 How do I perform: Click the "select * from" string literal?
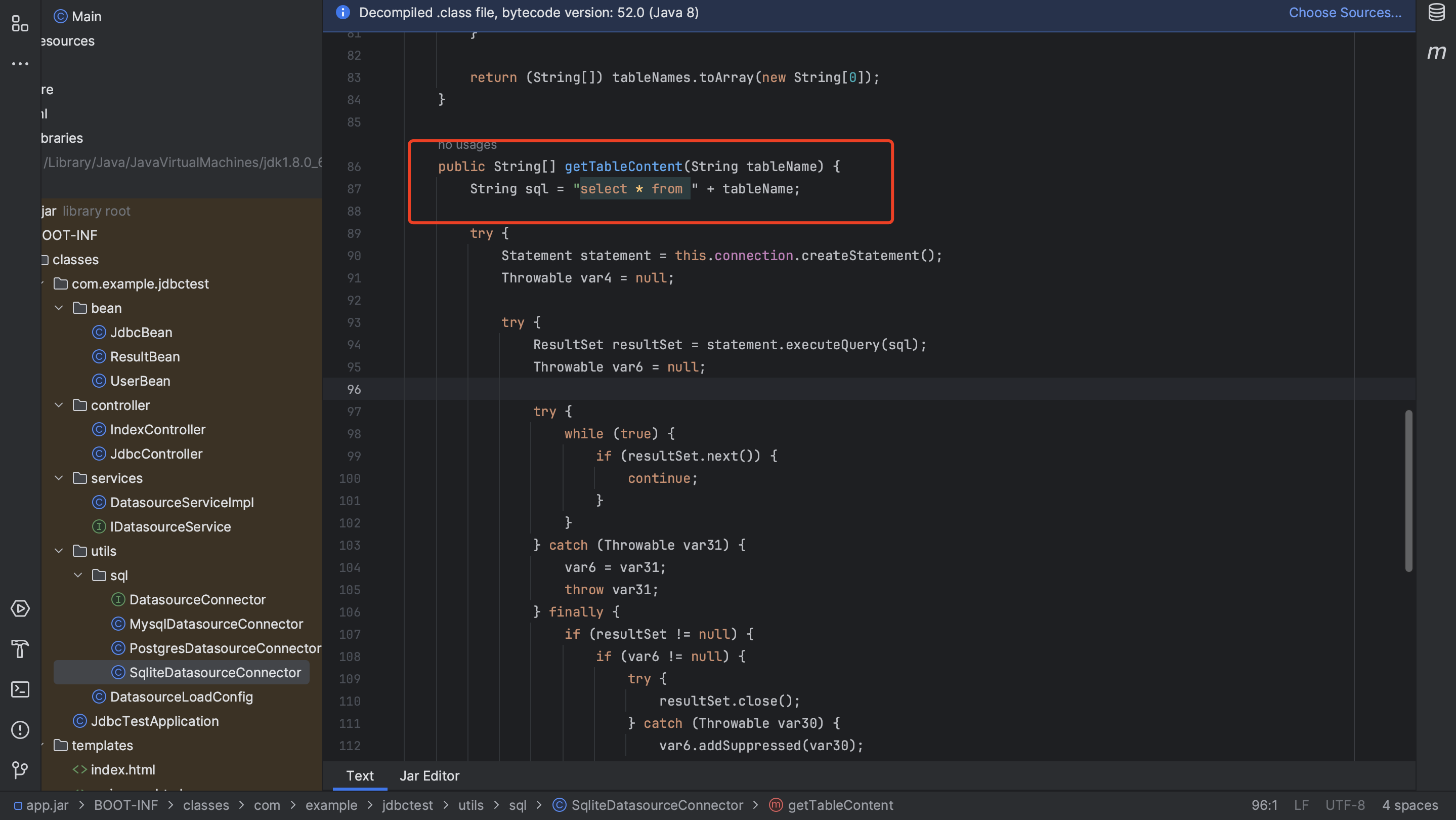635,189
